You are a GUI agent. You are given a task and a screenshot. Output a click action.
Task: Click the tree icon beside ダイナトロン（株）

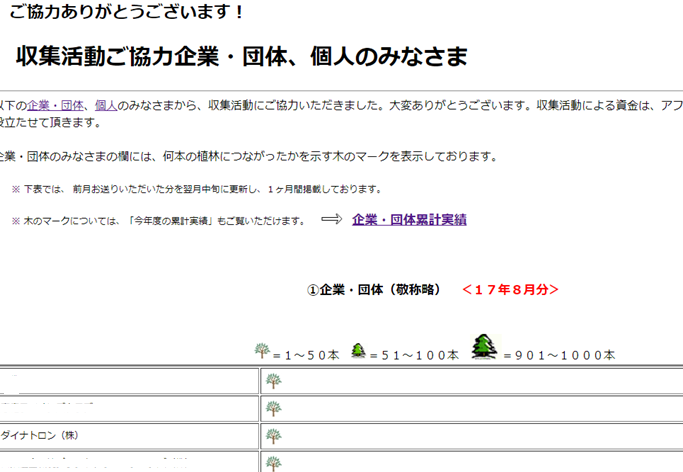[273, 436]
